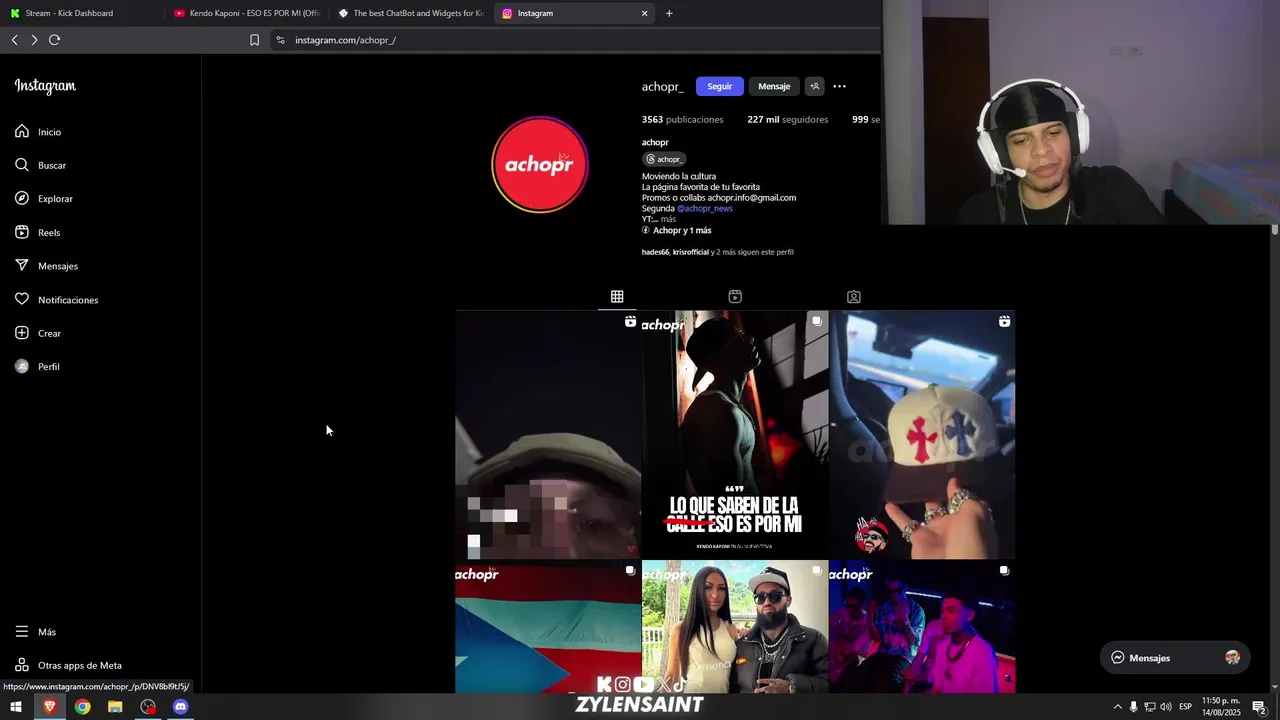1280x720 pixels.
Task: Click the Brave browser taskbar icon
Action: point(50,707)
